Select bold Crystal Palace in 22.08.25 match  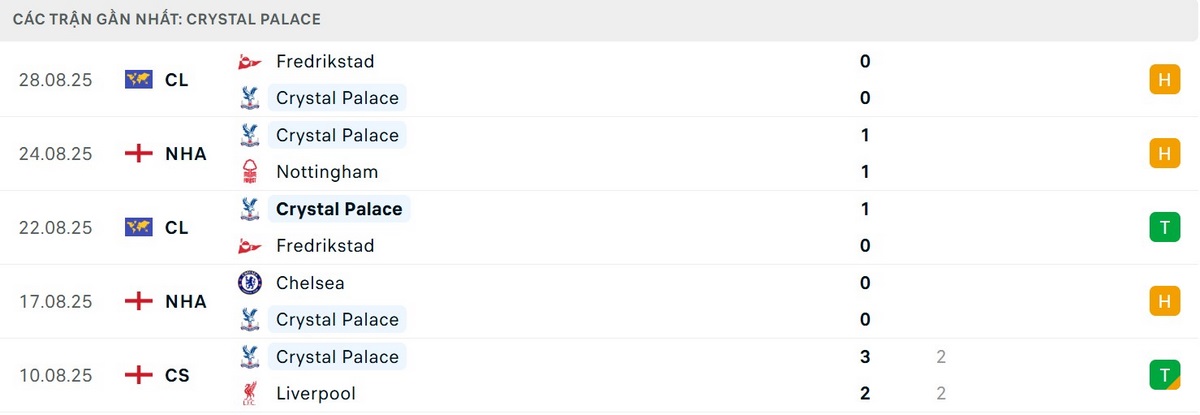339,209
